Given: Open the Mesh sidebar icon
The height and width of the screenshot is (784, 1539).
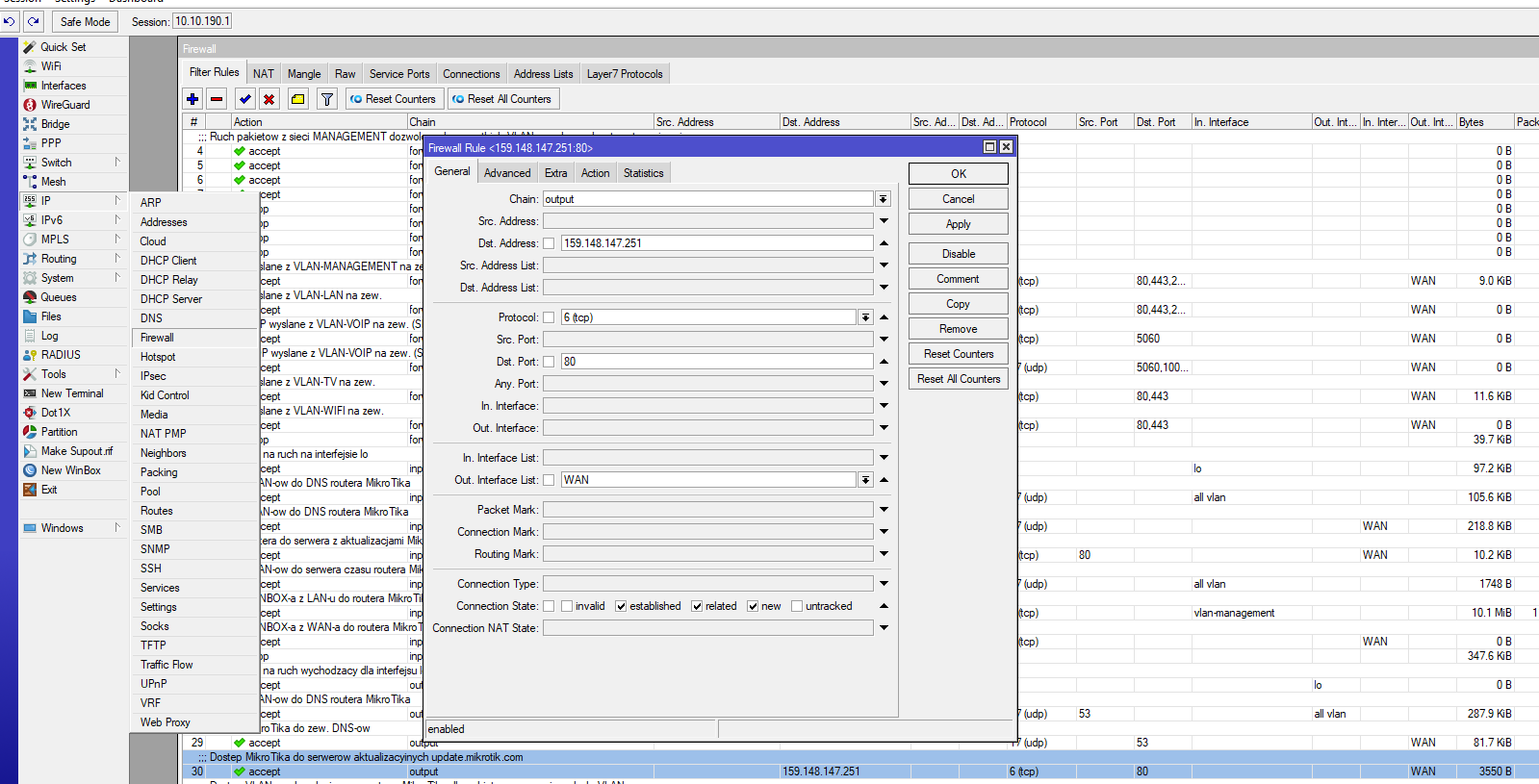Looking at the screenshot, I should coord(30,182).
